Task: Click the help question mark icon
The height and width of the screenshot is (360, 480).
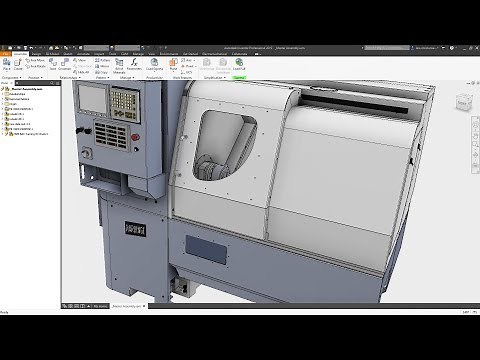Action: (x=452, y=48)
